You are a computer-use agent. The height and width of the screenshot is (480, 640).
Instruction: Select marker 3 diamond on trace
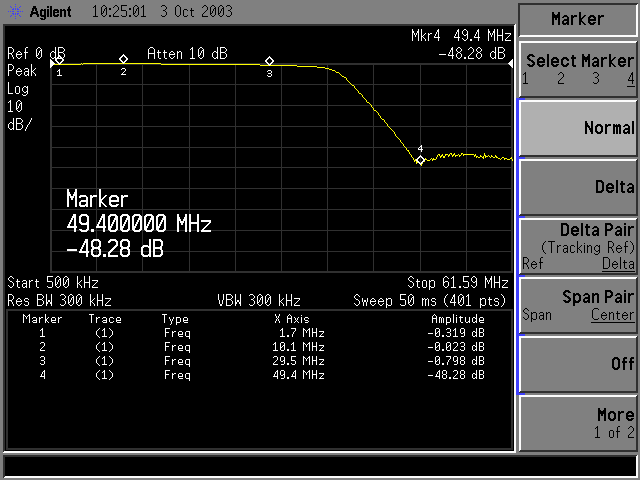269,61
